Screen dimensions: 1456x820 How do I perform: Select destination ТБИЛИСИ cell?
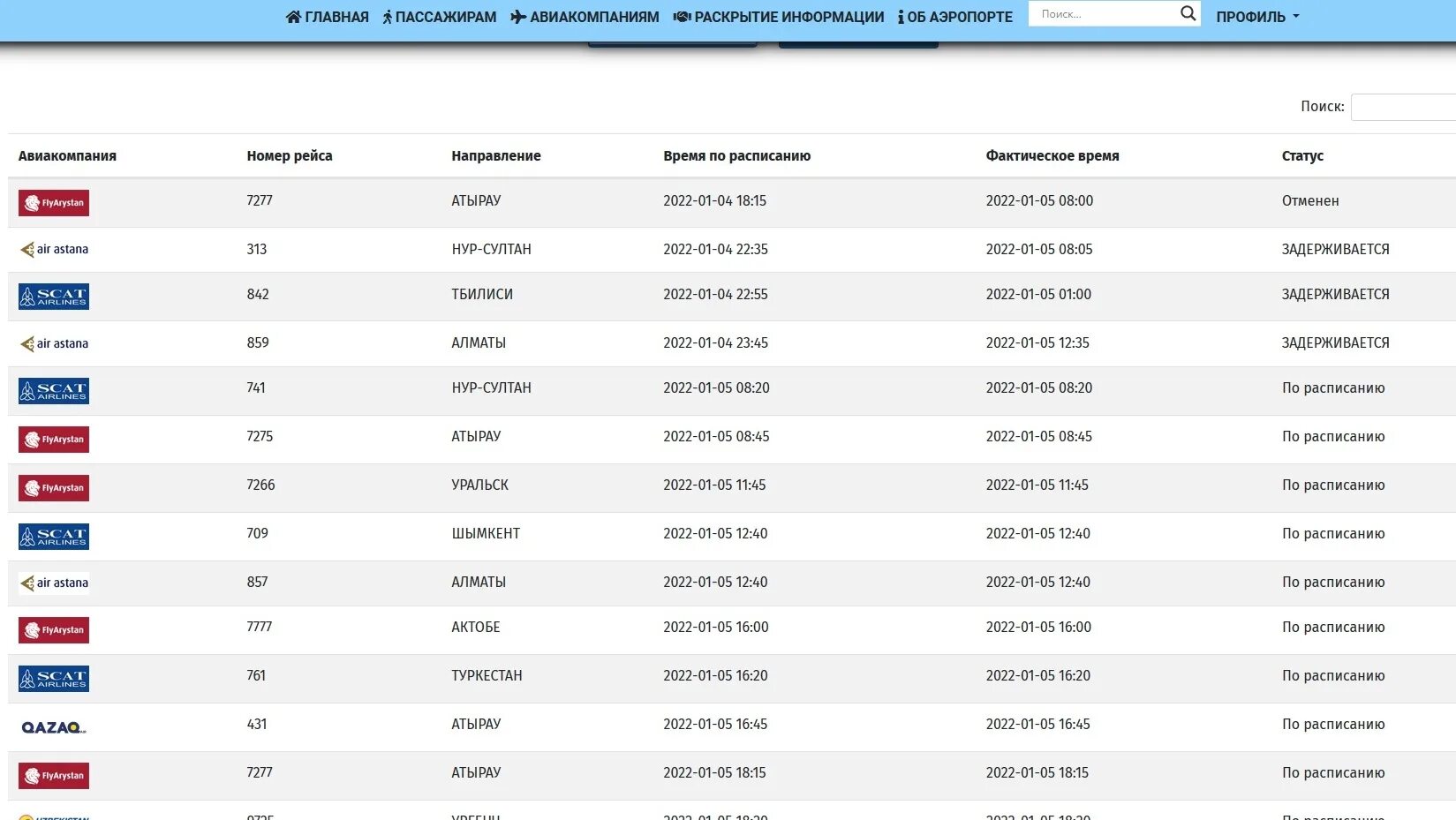pyautogui.click(x=482, y=295)
